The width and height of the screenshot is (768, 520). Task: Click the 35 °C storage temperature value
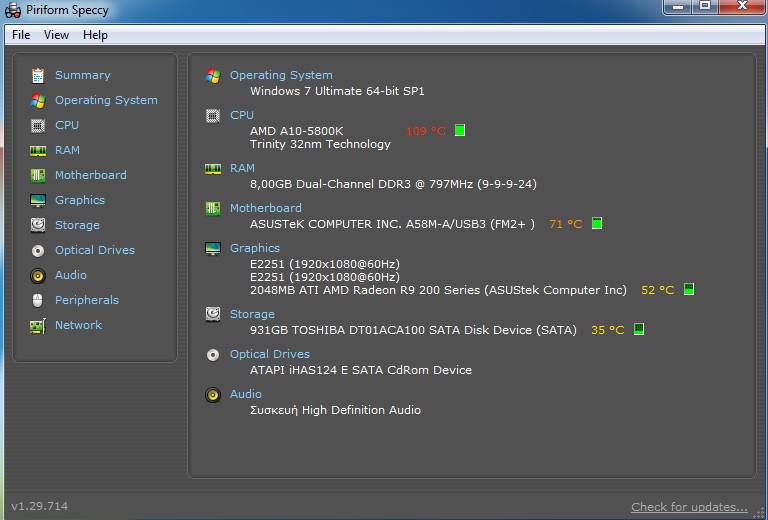(608, 330)
